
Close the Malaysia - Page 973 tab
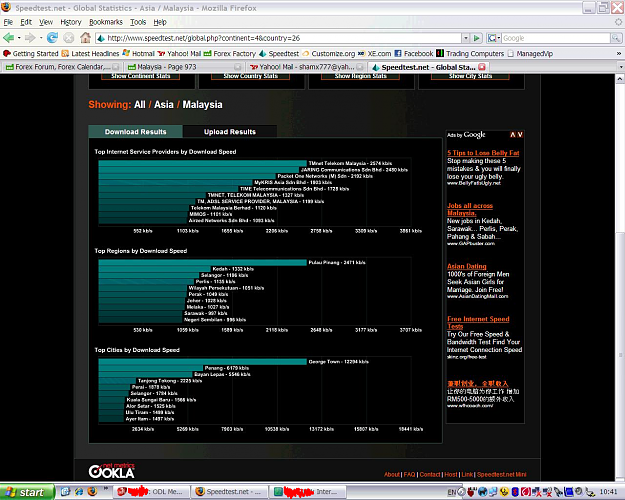pyautogui.click(x=238, y=67)
